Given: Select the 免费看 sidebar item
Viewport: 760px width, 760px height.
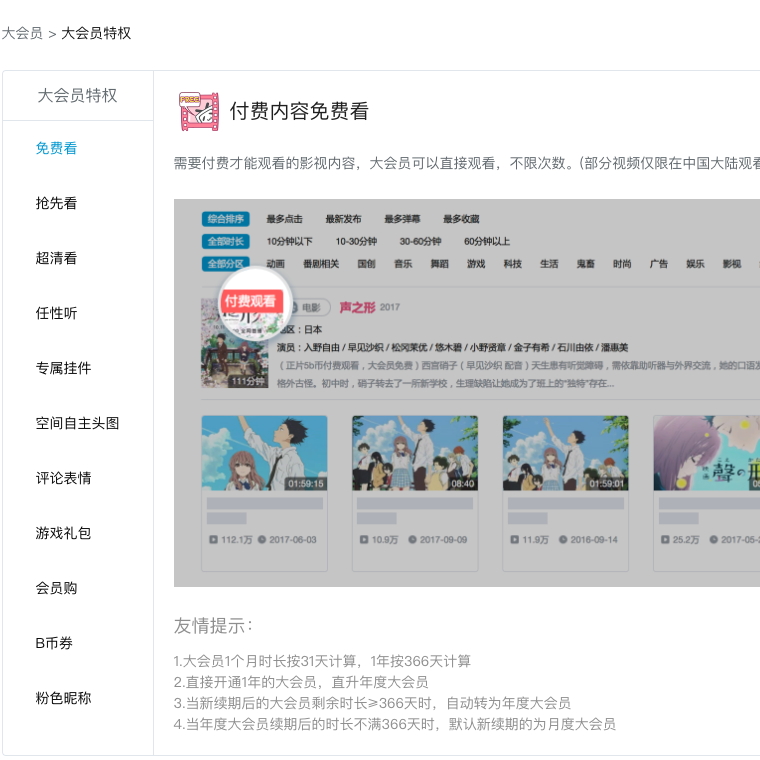Looking at the screenshot, I should pyautogui.click(x=56, y=148).
